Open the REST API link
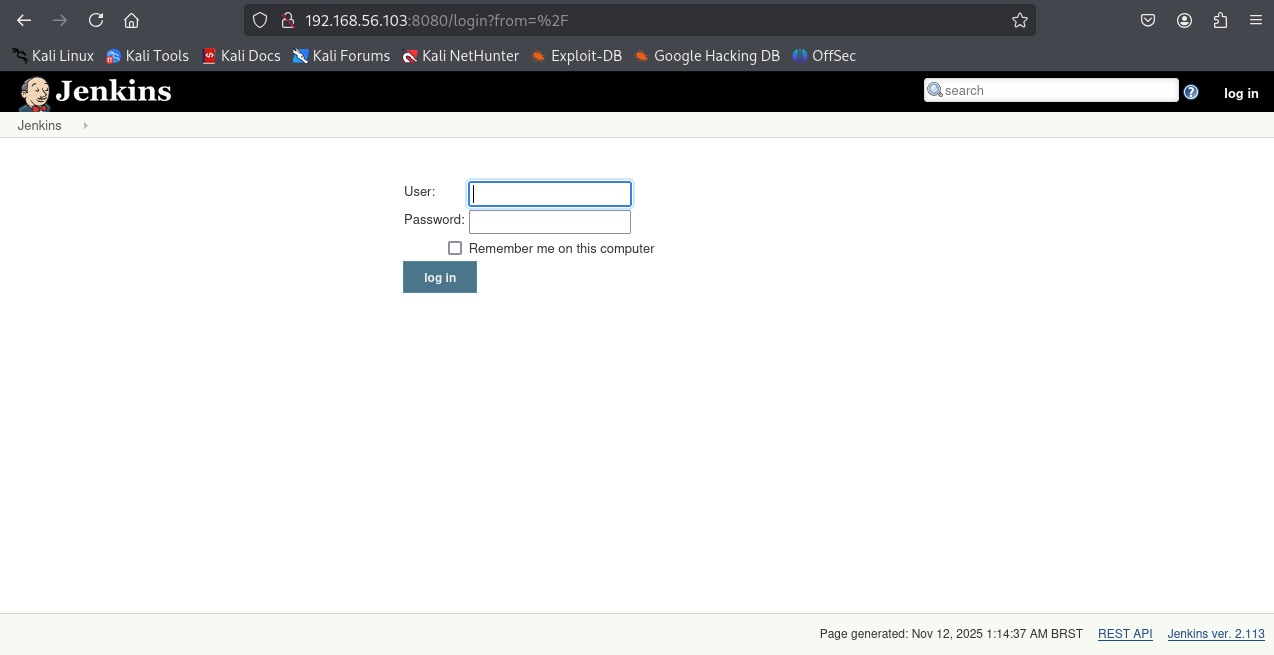The height and width of the screenshot is (655, 1274). point(1125,634)
